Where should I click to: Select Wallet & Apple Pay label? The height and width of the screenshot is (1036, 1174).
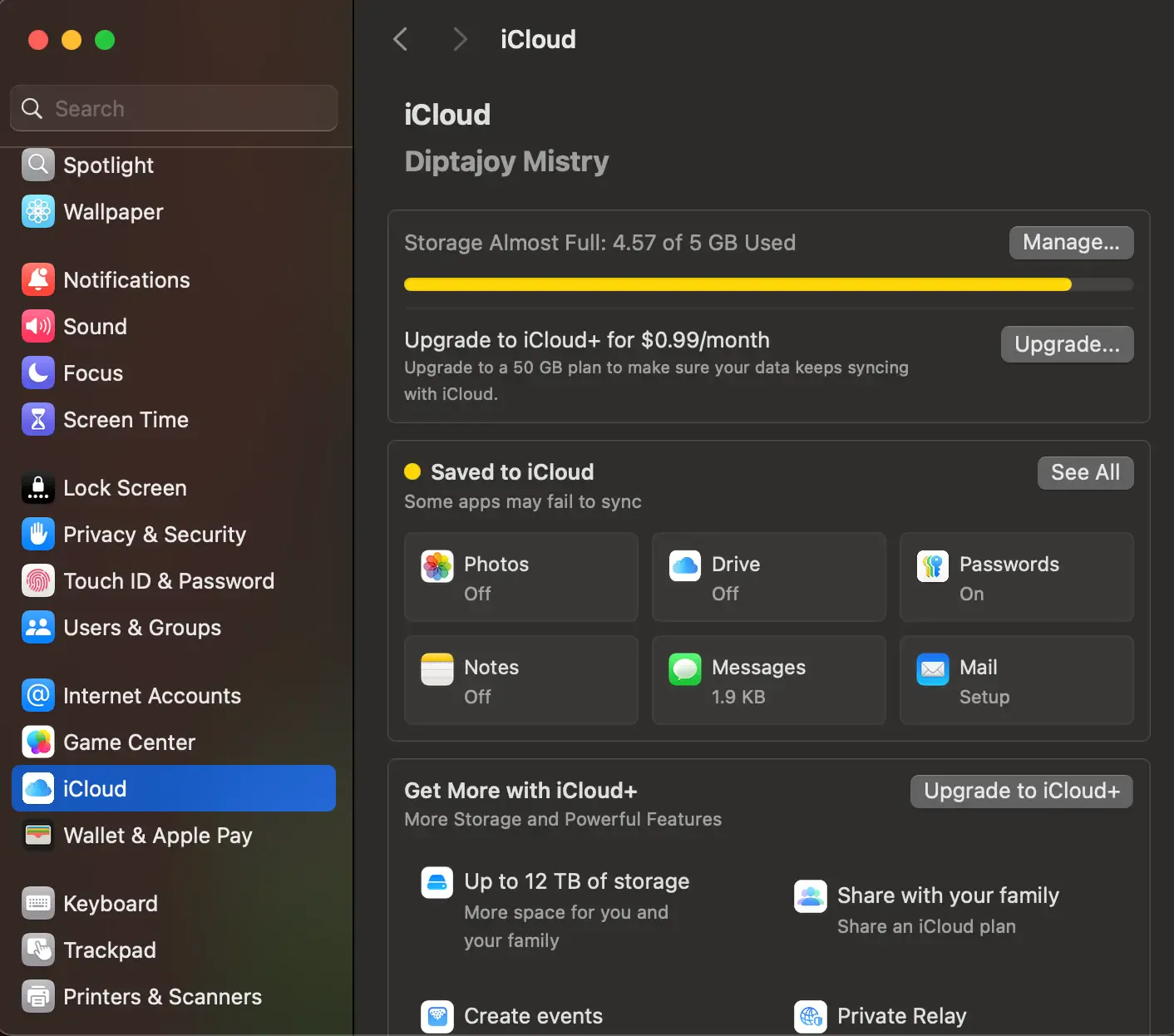click(x=158, y=836)
